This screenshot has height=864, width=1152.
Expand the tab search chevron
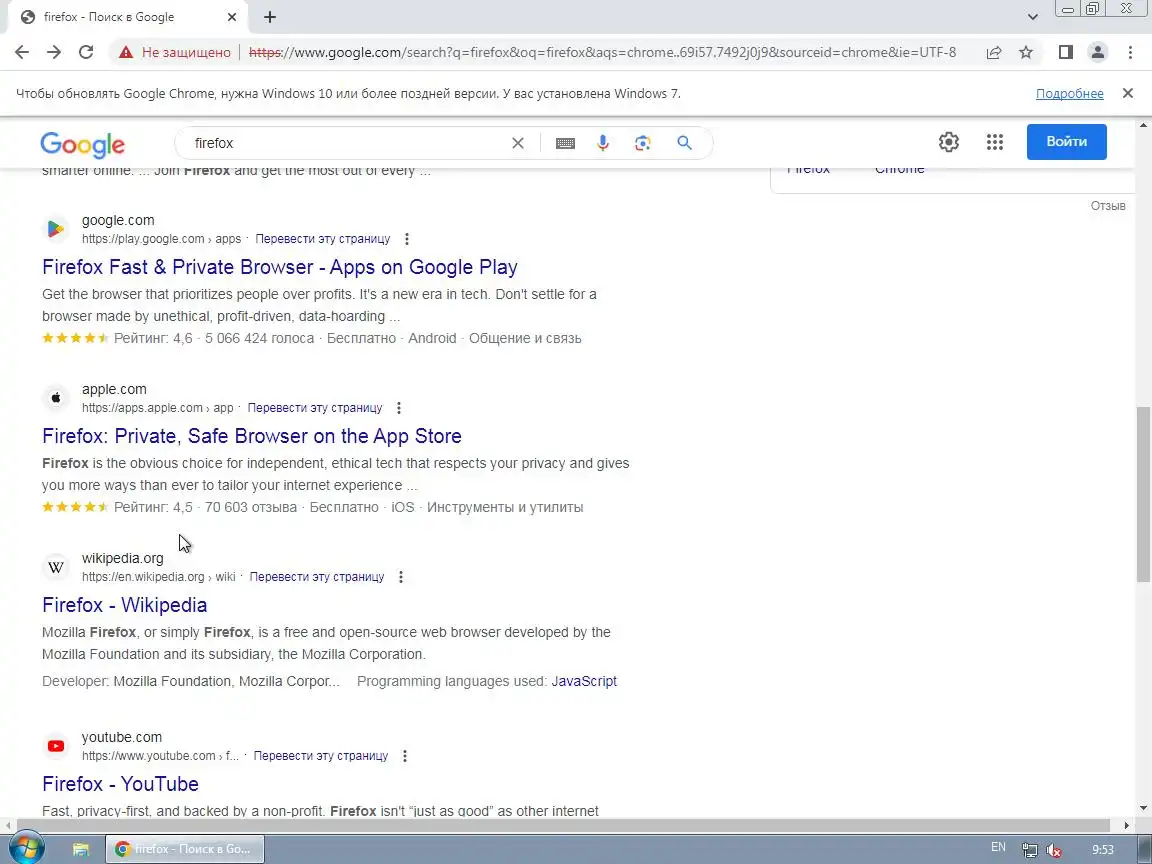(x=1032, y=17)
